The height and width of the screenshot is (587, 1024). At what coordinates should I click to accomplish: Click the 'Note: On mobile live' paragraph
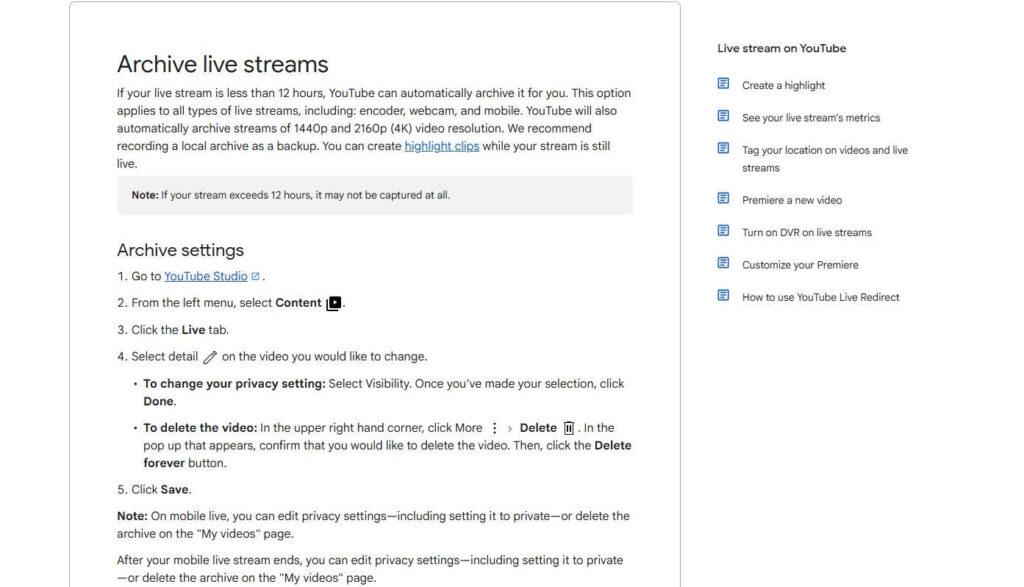(x=373, y=525)
